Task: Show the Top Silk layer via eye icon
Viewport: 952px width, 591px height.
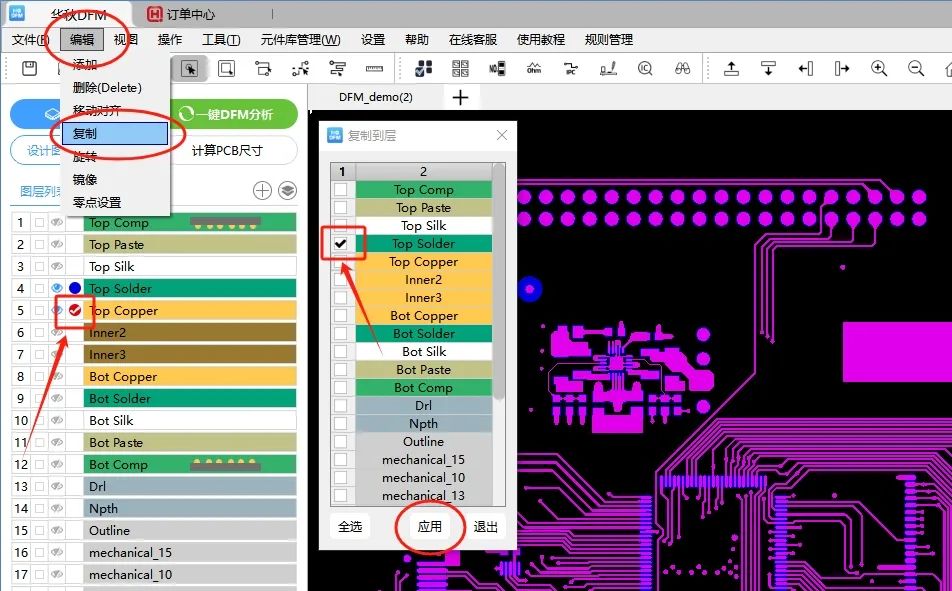Action: click(x=57, y=267)
